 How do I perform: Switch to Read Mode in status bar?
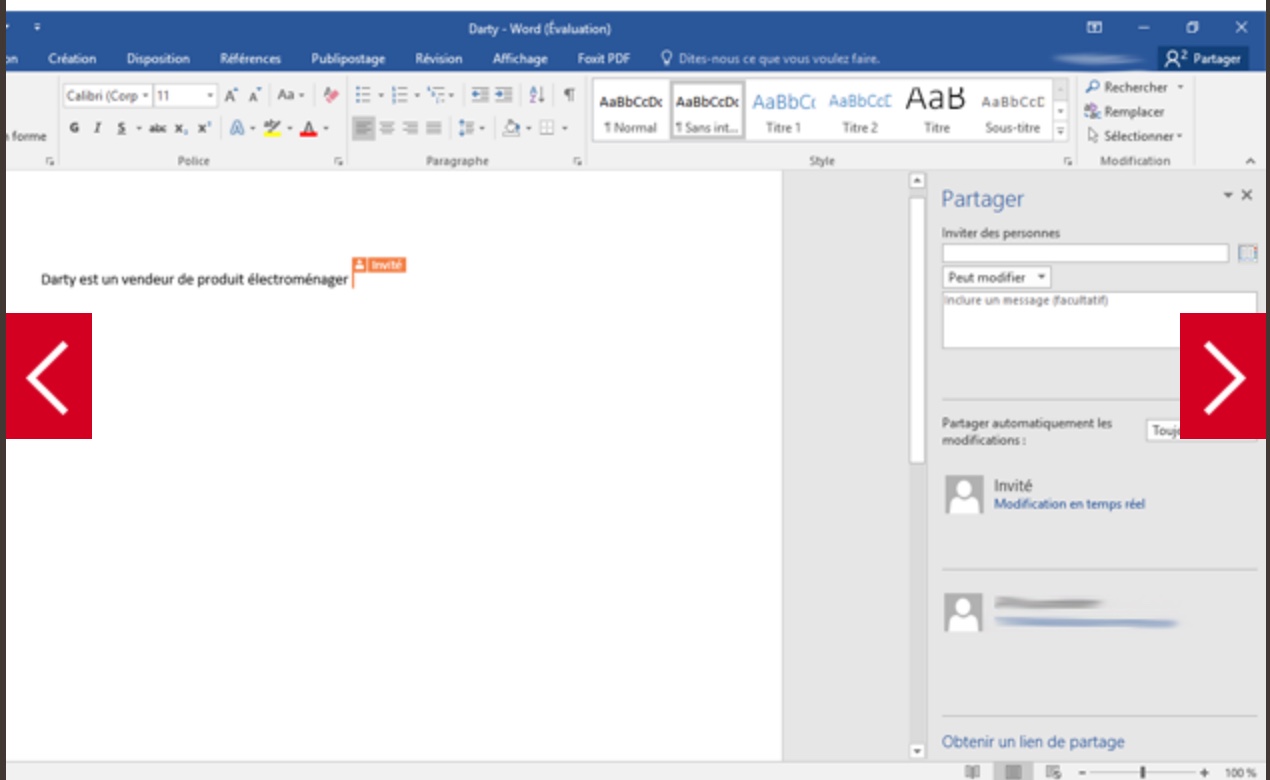point(972,772)
